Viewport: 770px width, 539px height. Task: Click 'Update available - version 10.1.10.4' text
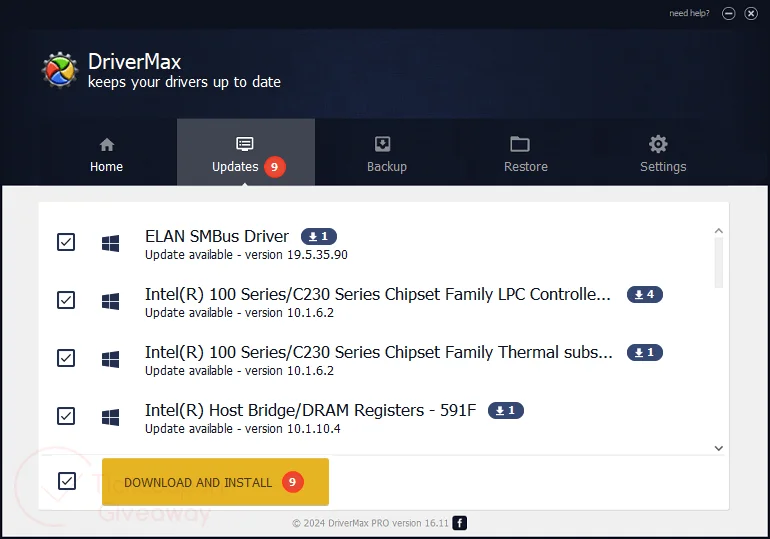(243, 429)
